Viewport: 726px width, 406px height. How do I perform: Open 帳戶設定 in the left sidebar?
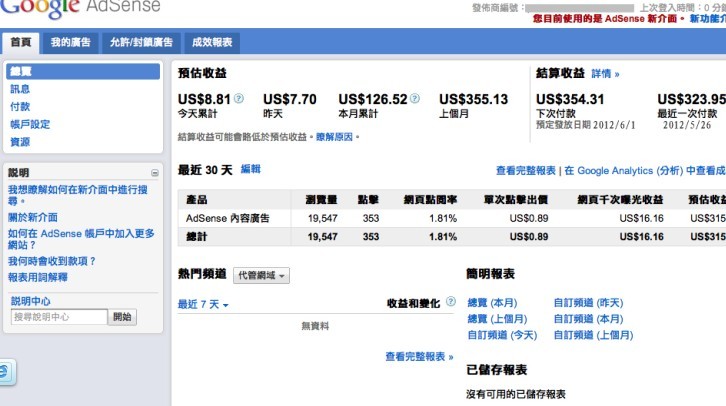(30, 124)
